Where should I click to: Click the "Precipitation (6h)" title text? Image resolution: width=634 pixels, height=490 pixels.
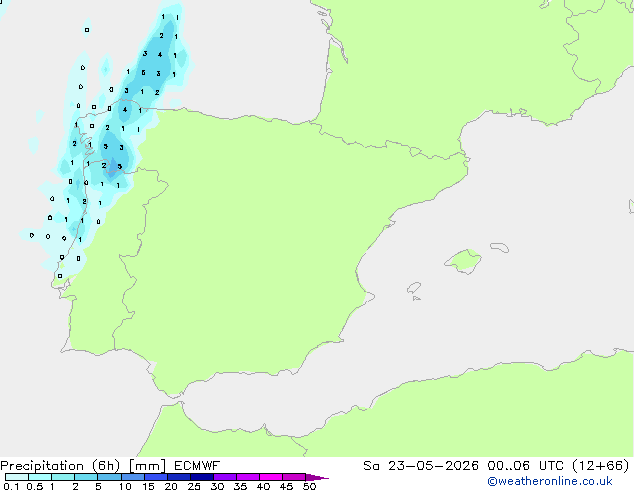point(60,466)
